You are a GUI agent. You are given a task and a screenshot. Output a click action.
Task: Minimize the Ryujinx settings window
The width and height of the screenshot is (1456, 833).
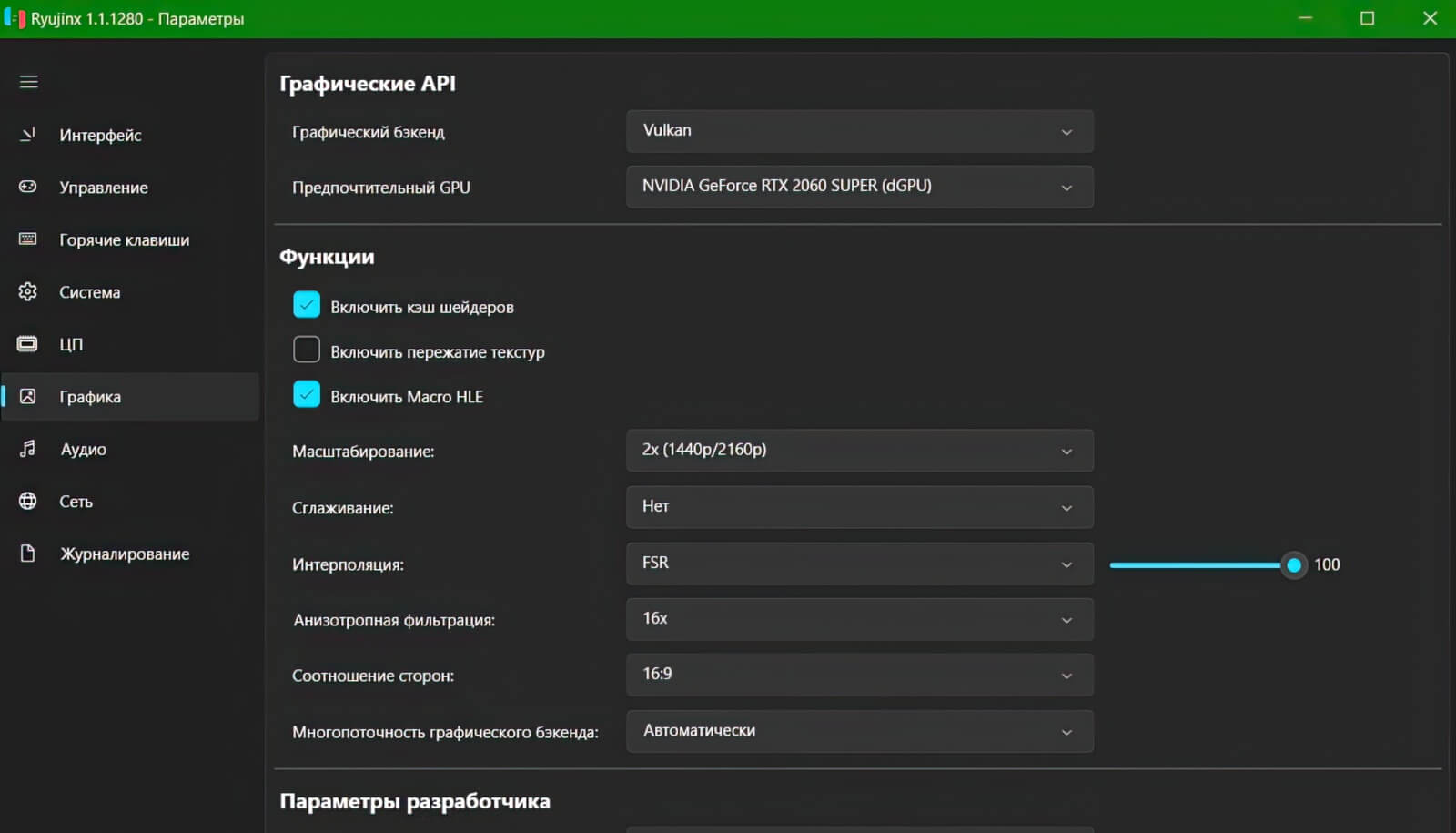point(1305,18)
